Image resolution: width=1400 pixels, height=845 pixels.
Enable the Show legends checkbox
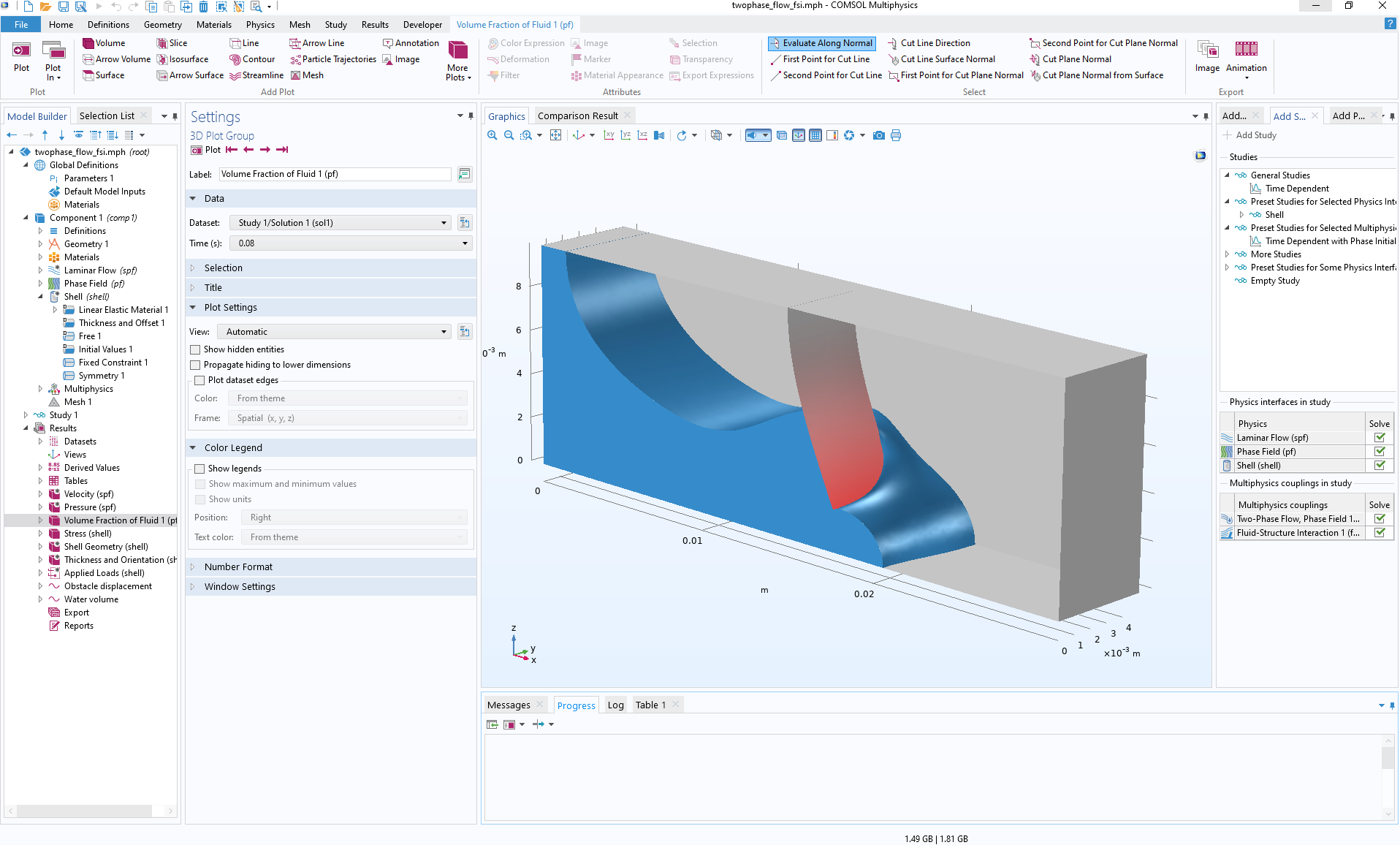[200, 468]
